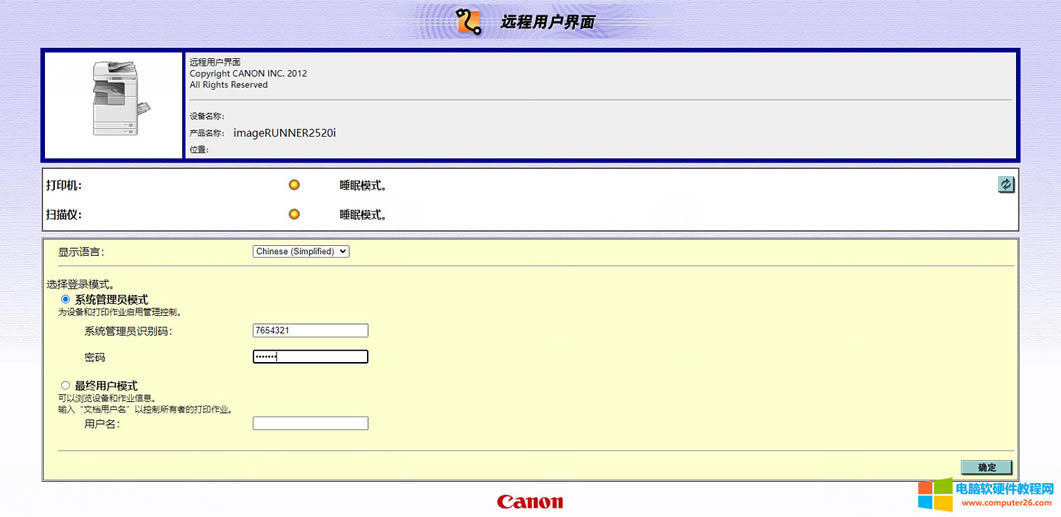Click the Copyright CANON INC. 2012 text
This screenshot has height=517, width=1061.
(x=248, y=73)
